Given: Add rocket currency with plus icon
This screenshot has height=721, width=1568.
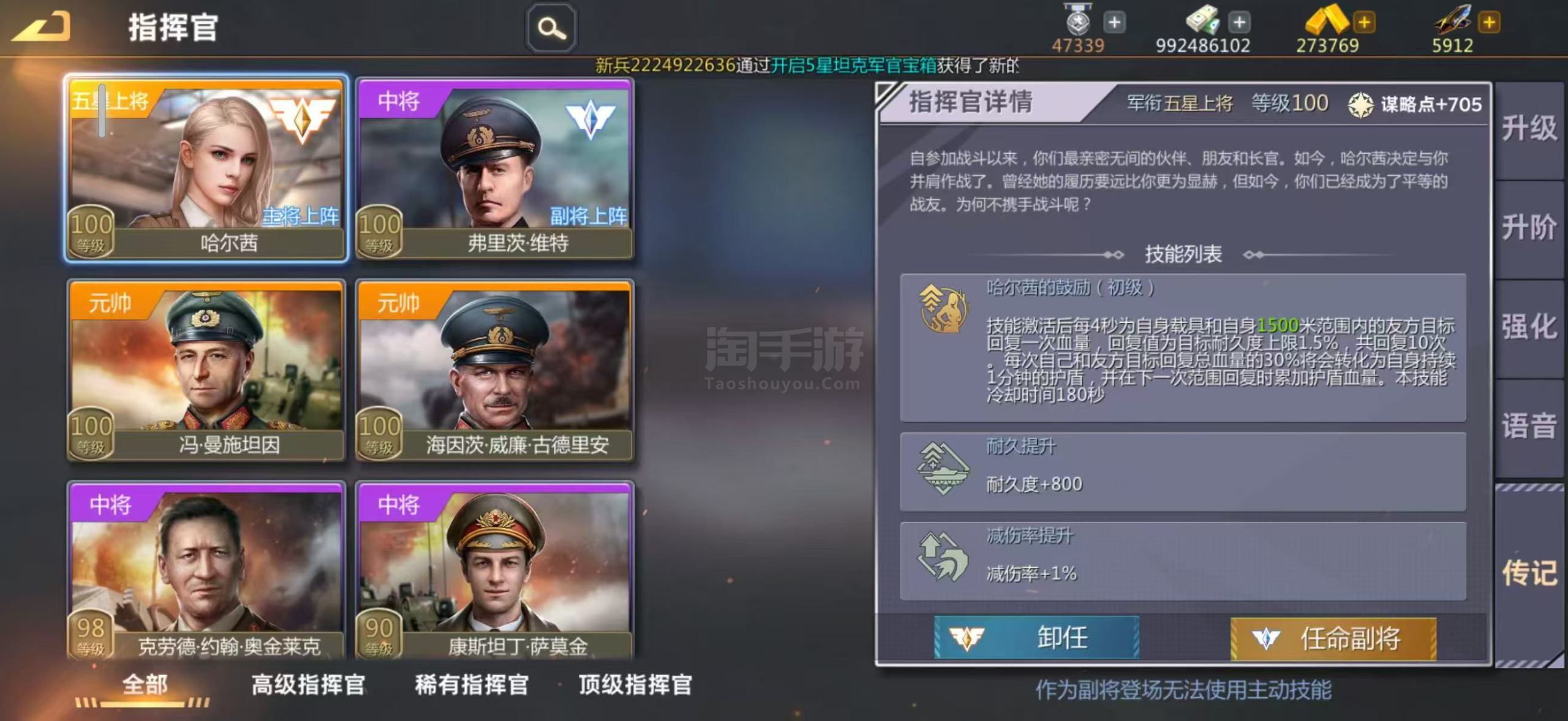Looking at the screenshot, I should point(1489,23).
